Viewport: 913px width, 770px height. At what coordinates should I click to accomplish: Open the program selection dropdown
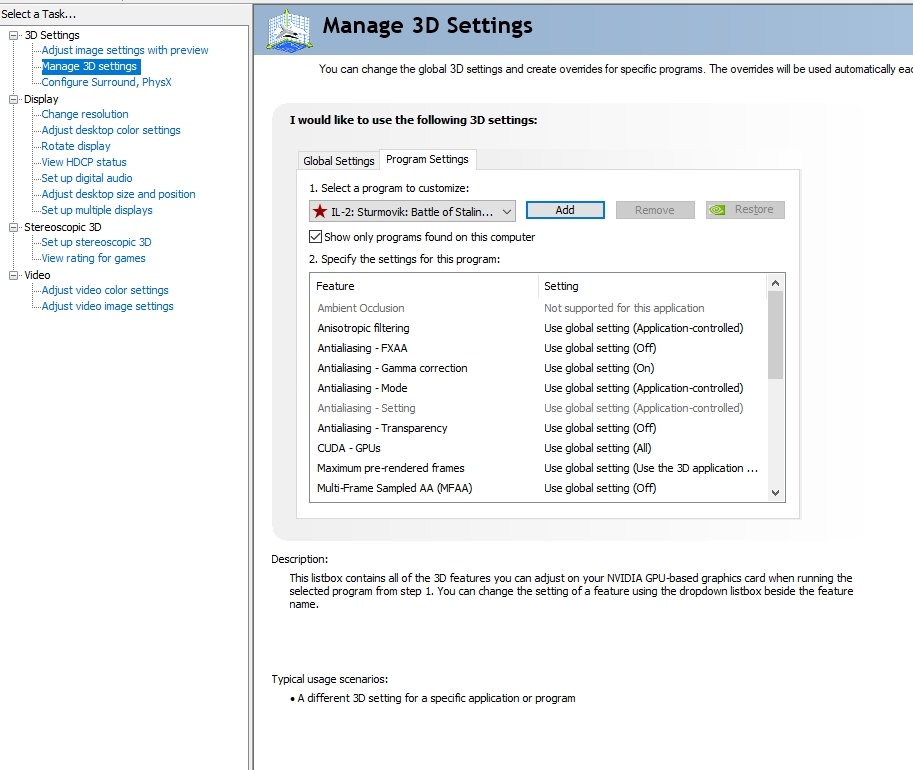click(x=412, y=211)
